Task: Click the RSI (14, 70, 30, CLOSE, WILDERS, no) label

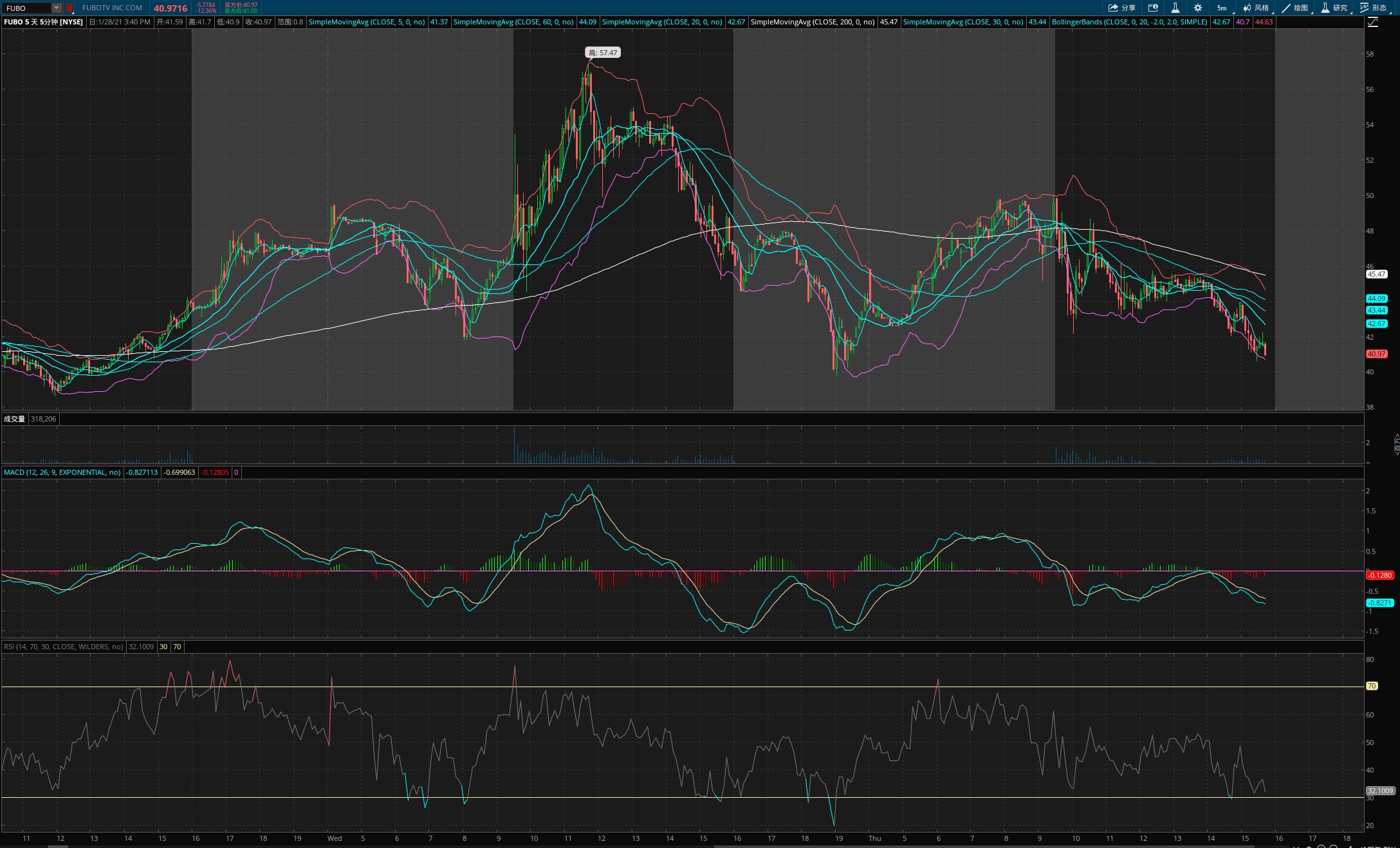Action: (x=64, y=647)
